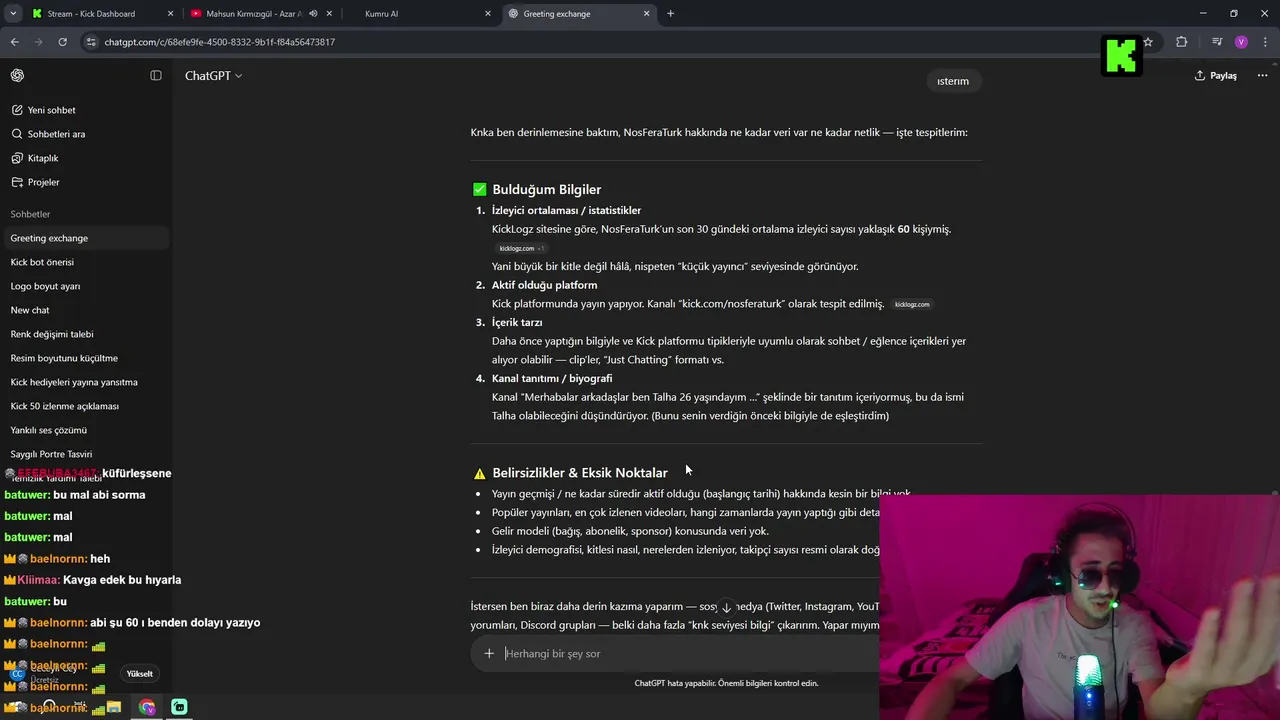
Task: Click the İzleyici ortalaması / istatistikler list title
Action: 566,210
